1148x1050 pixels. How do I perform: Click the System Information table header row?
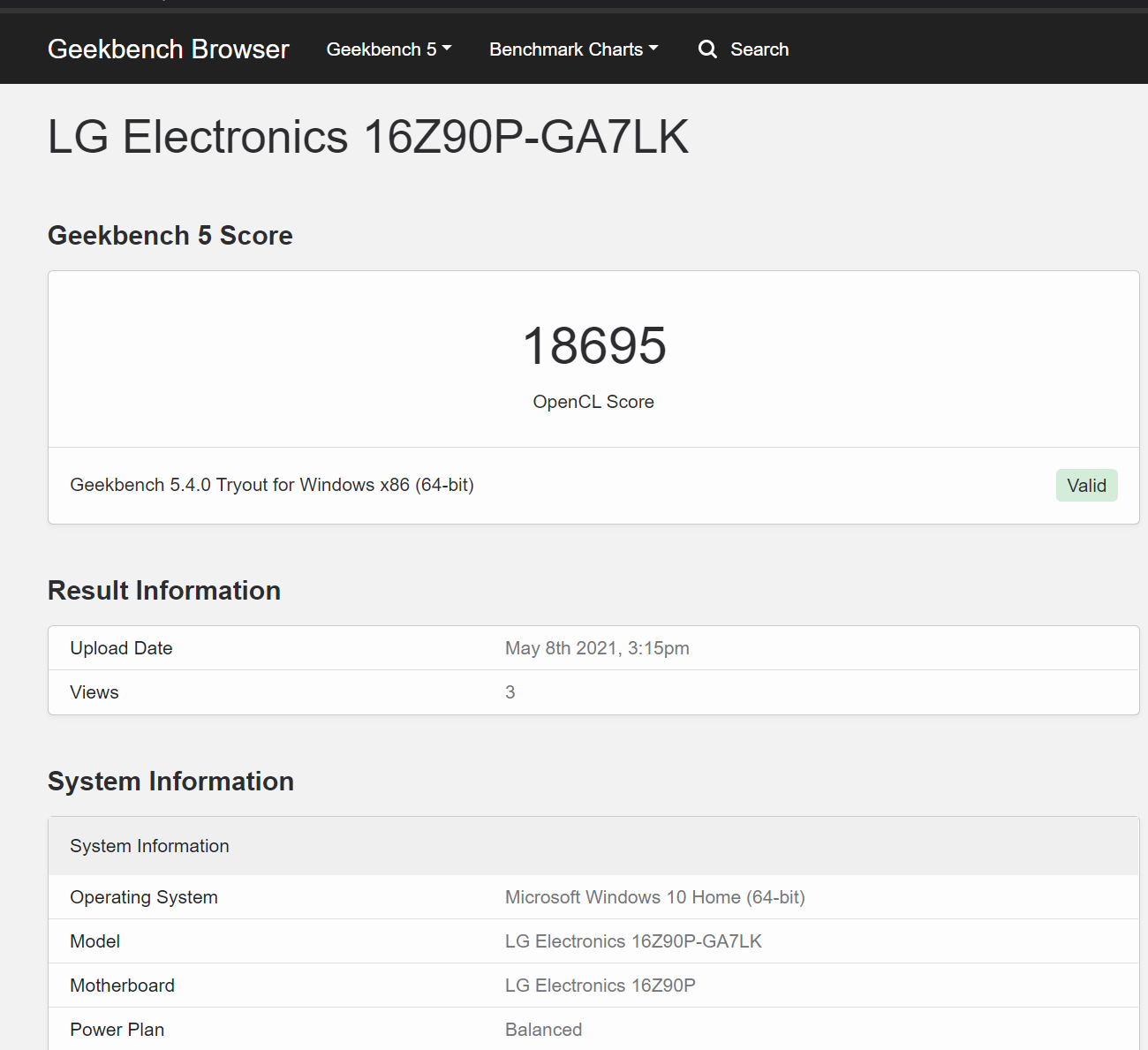593,846
